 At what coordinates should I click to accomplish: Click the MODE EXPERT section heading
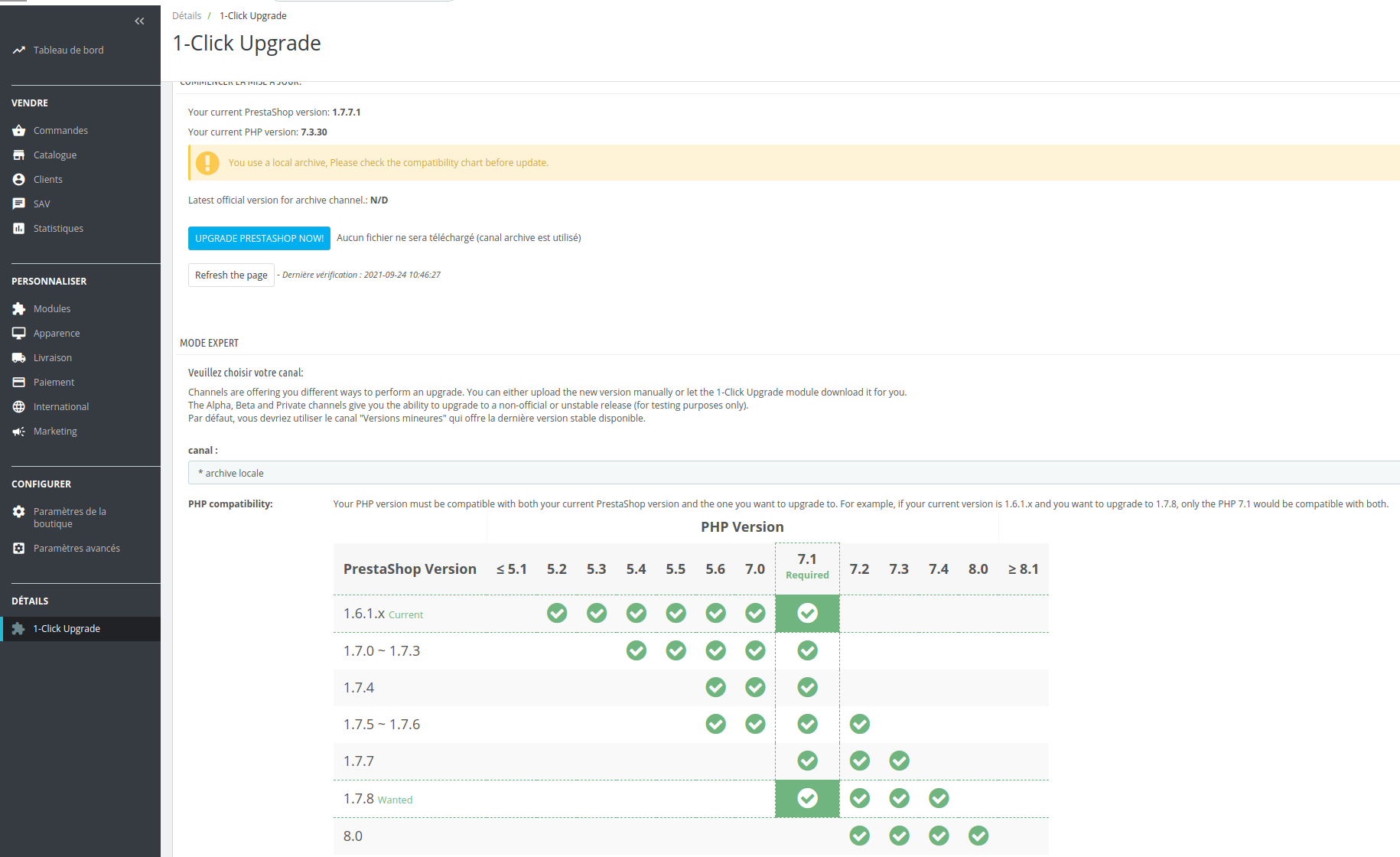point(209,343)
